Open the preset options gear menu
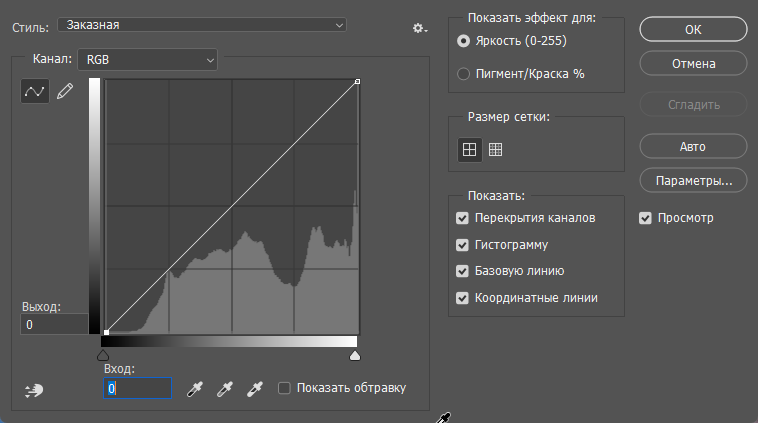The width and height of the screenshot is (758, 423). click(x=419, y=29)
